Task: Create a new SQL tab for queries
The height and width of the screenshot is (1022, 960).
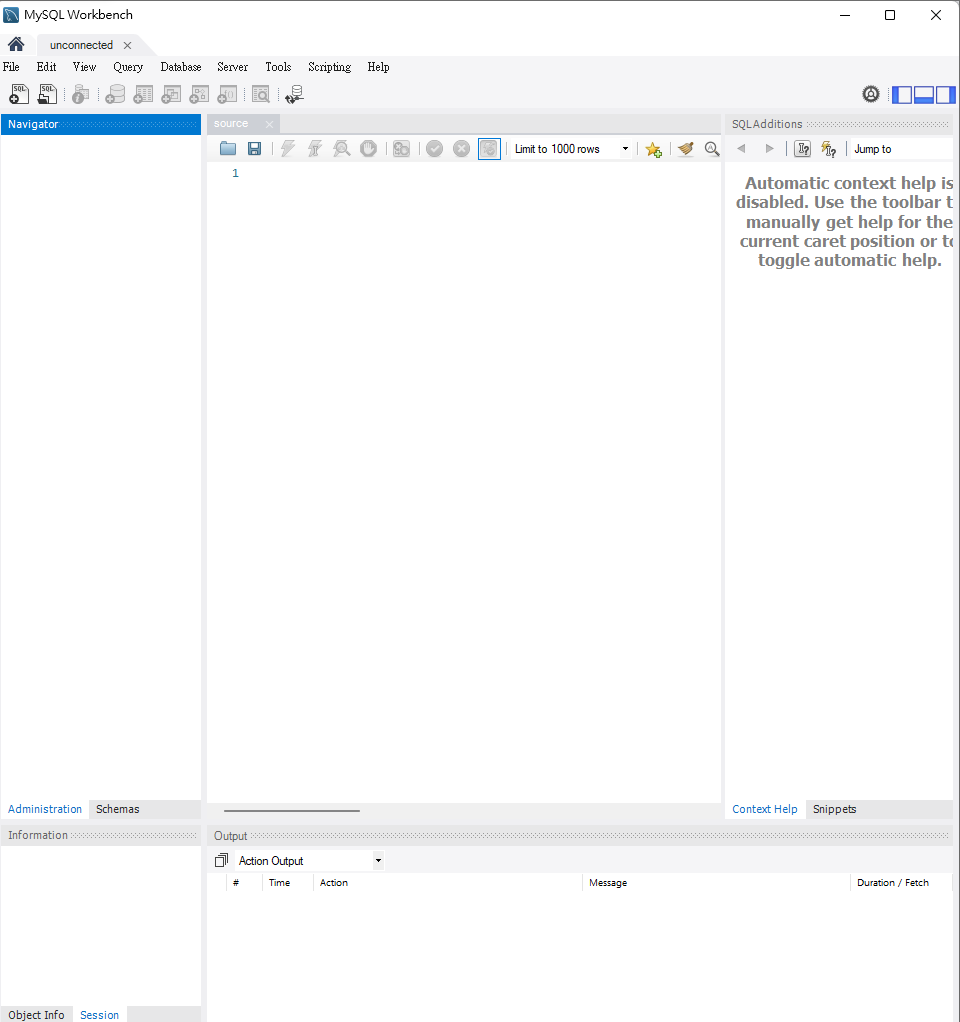Action: tap(19, 95)
